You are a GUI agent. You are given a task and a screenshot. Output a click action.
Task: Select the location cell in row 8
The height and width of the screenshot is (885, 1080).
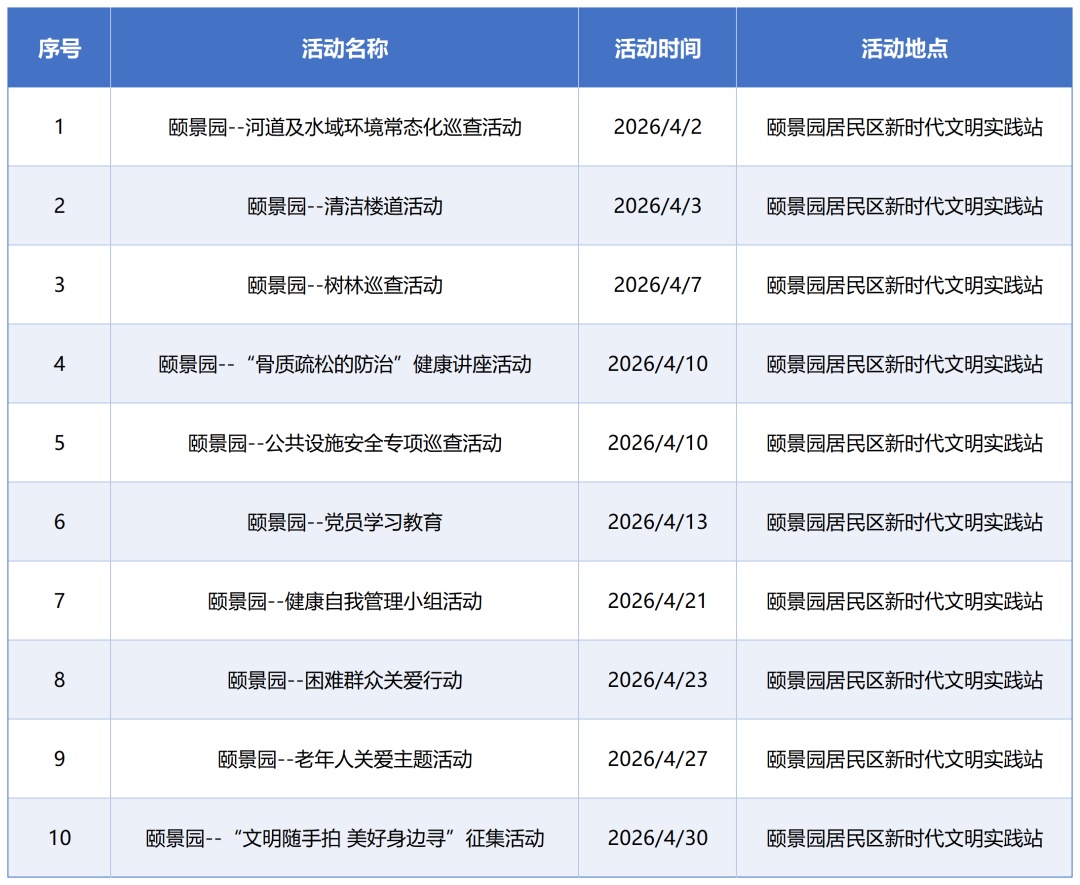pos(904,680)
